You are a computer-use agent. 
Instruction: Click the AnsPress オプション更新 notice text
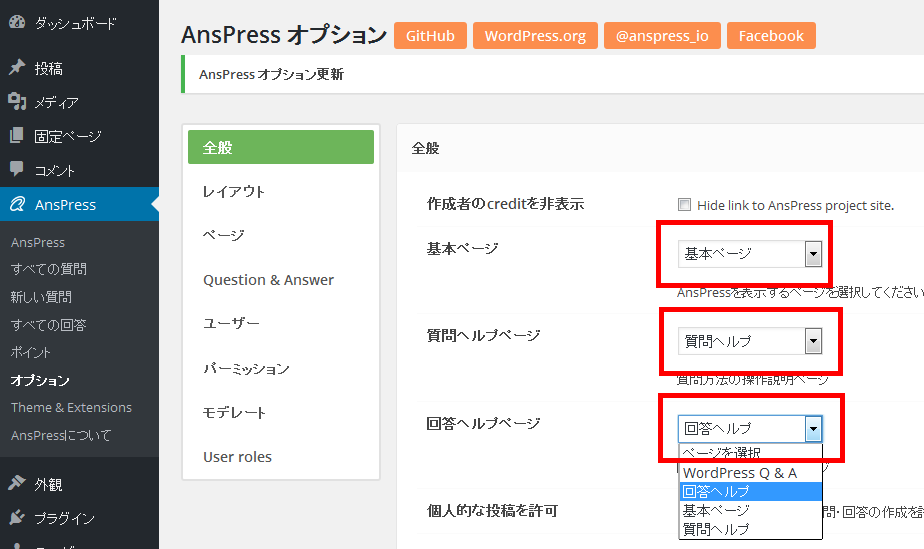271,74
